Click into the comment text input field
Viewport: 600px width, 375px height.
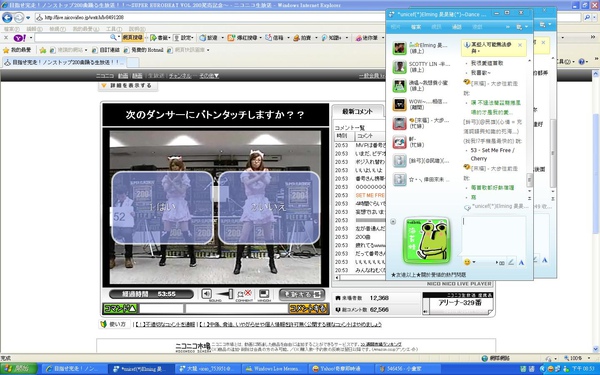pyautogui.click(x=236, y=308)
